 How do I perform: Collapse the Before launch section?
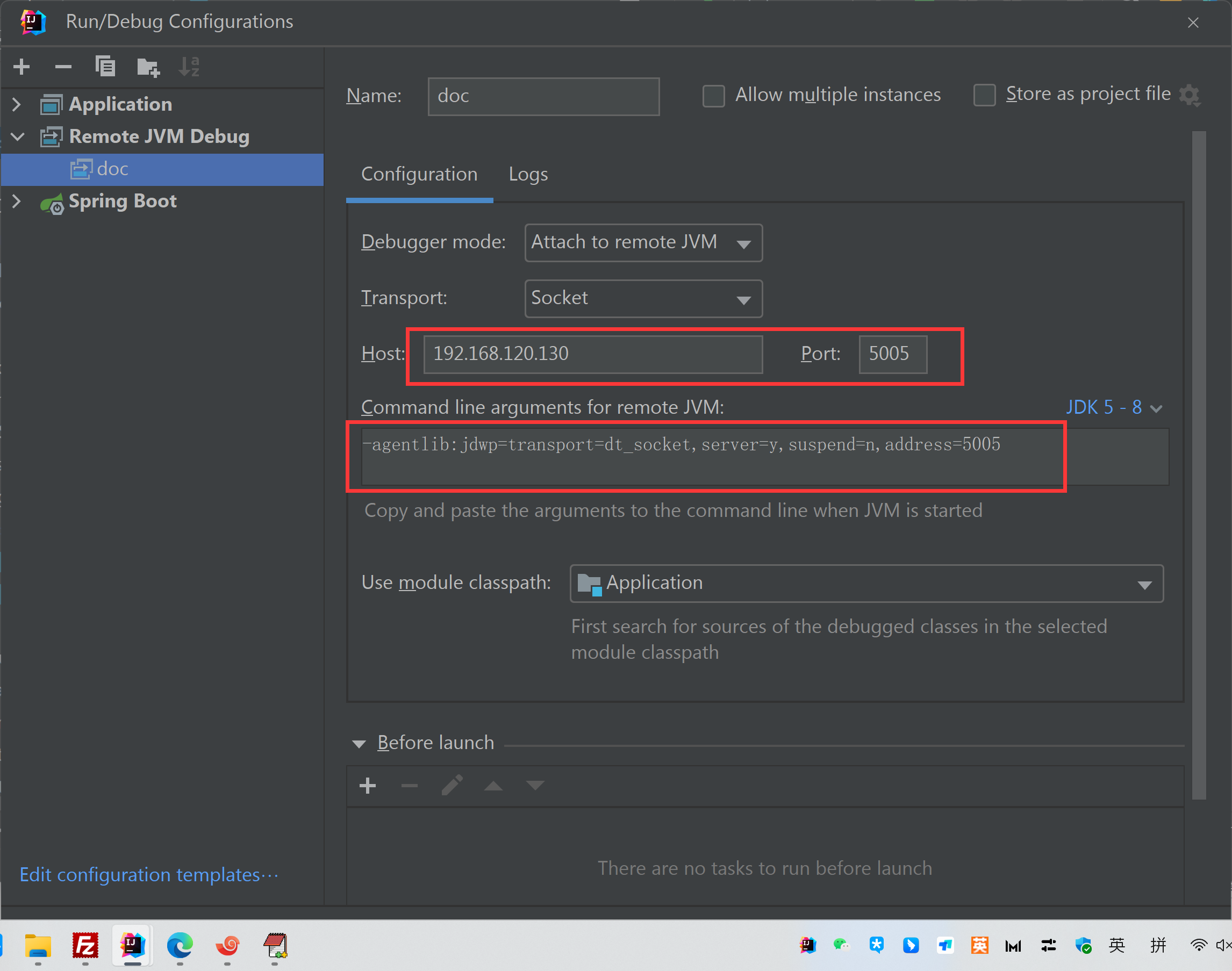(x=359, y=744)
